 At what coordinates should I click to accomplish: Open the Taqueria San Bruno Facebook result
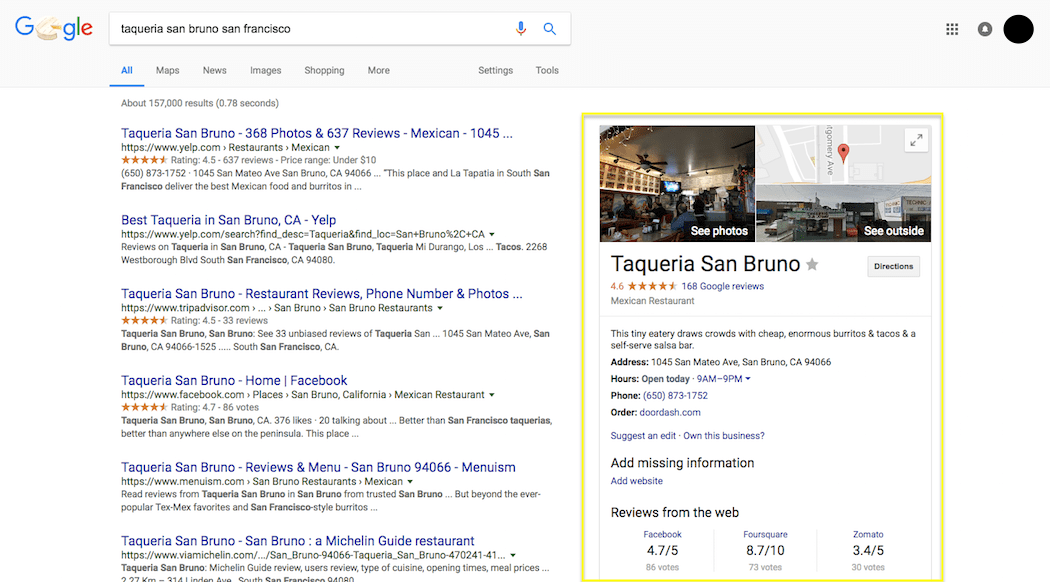click(234, 380)
